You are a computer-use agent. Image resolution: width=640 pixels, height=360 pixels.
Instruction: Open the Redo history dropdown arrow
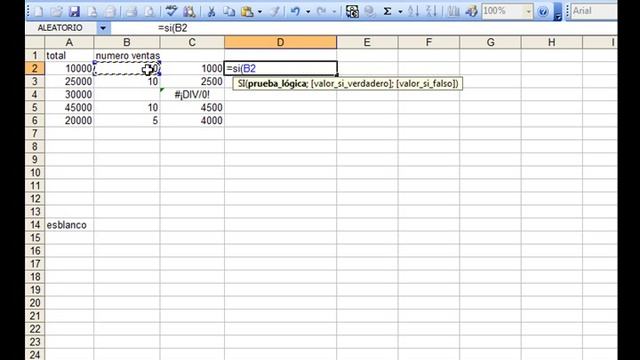click(334, 11)
